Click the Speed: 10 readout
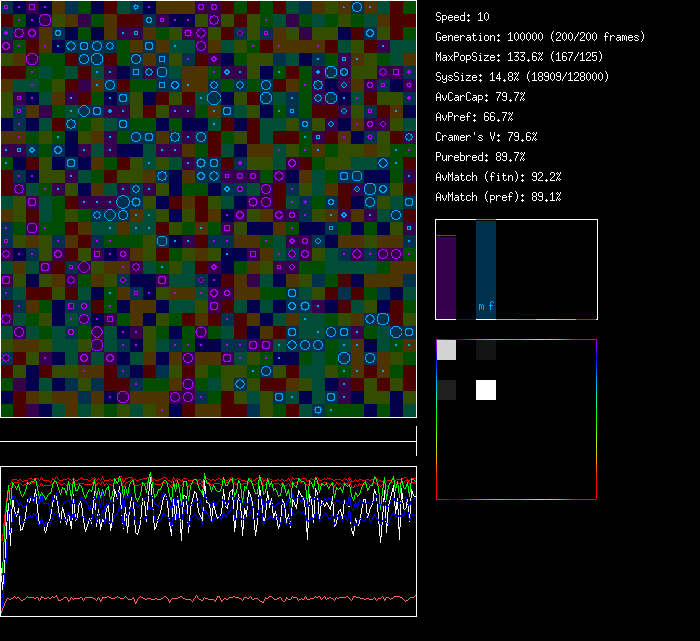The width and height of the screenshot is (700, 641). click(462, 17)
